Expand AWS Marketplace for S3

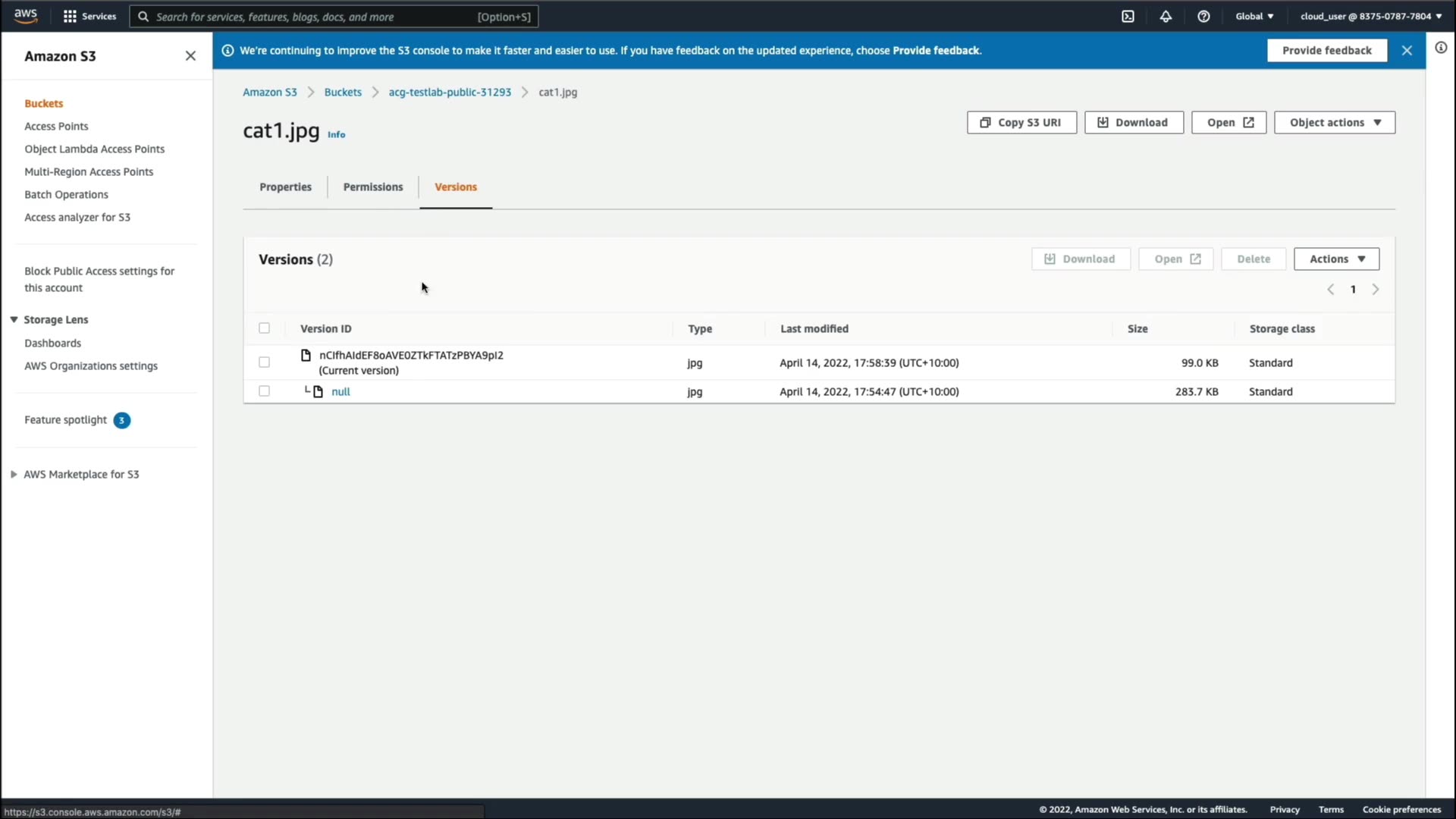(14, 475)
